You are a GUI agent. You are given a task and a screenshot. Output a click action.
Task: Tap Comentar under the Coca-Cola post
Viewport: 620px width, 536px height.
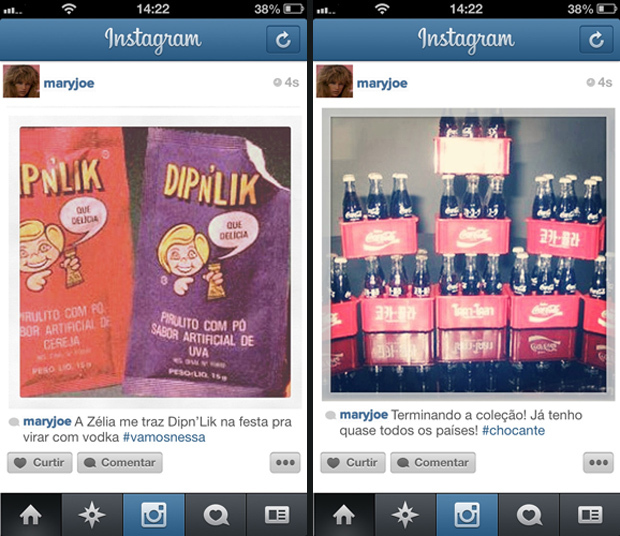433,462
